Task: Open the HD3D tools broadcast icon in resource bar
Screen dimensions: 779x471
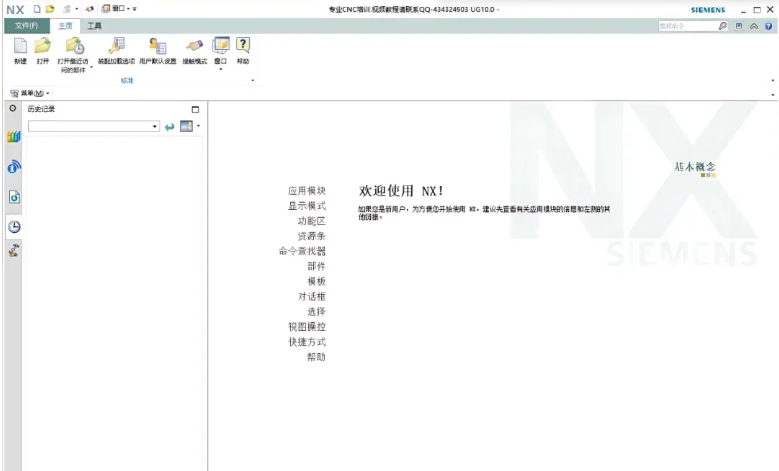Action: pyautogui.click(x=14, y=167)
